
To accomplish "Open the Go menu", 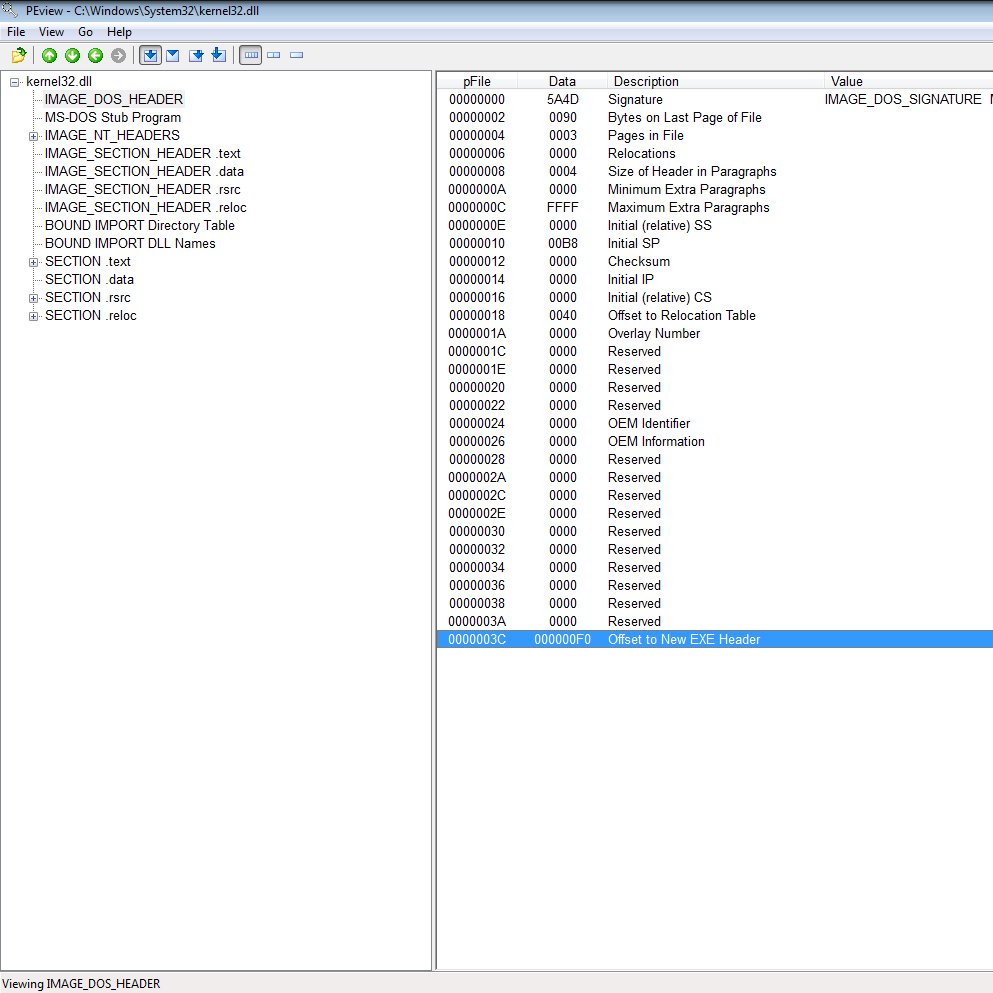I will coord(85,32).
